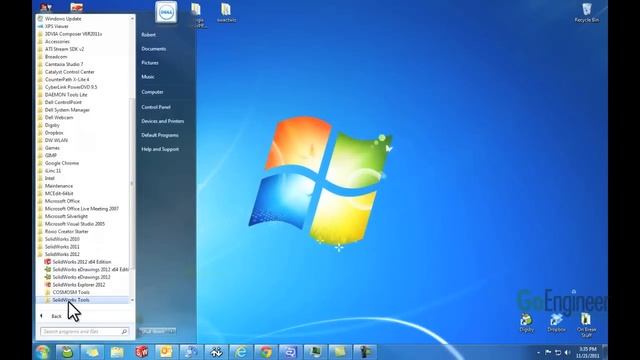This screenshot has height=360, width=640.
Task: Open the Windows Explorer folder taskbar icon
Action: (117, 352)
